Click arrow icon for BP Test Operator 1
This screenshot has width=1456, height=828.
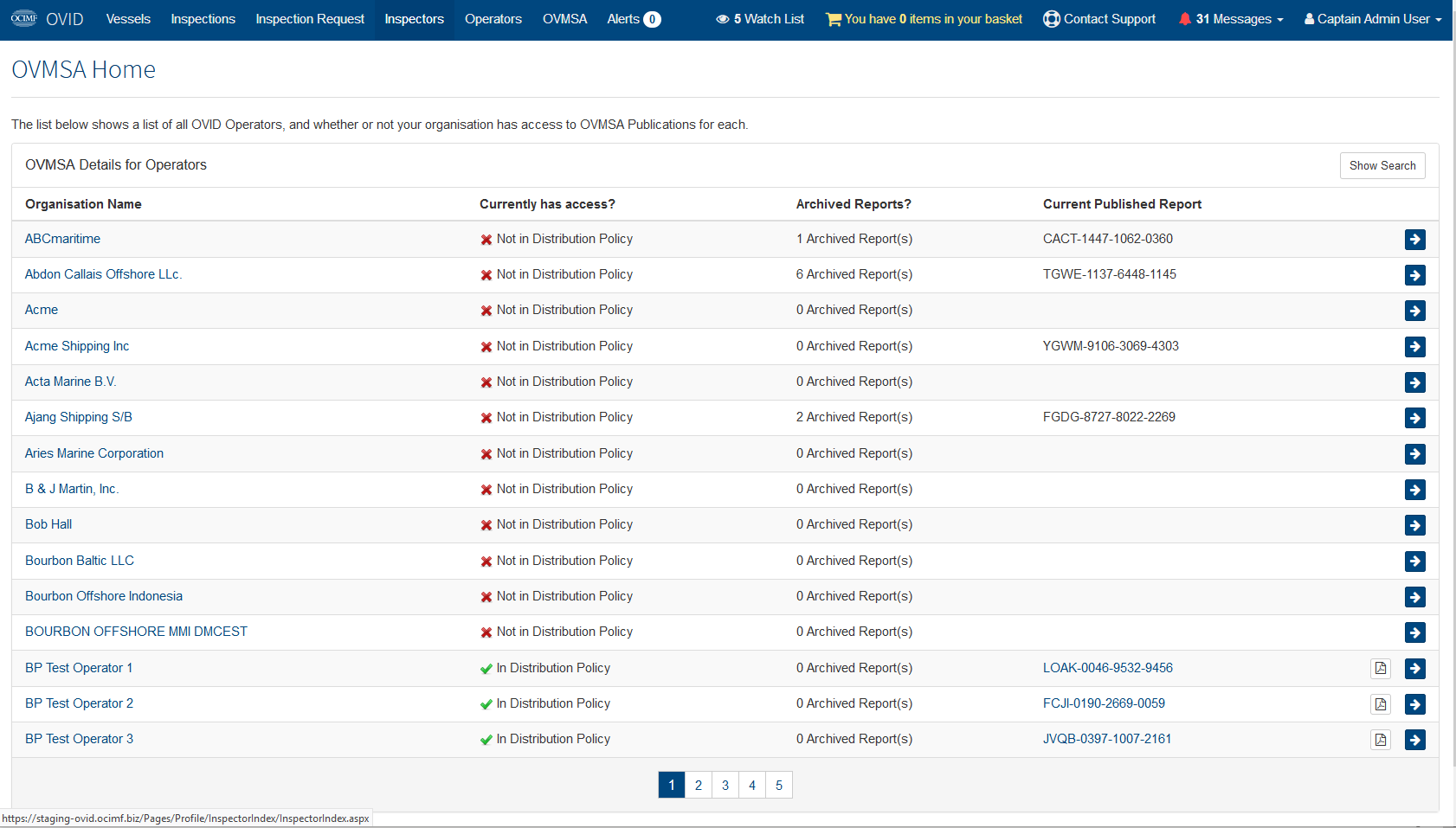tap(1414, 669)
